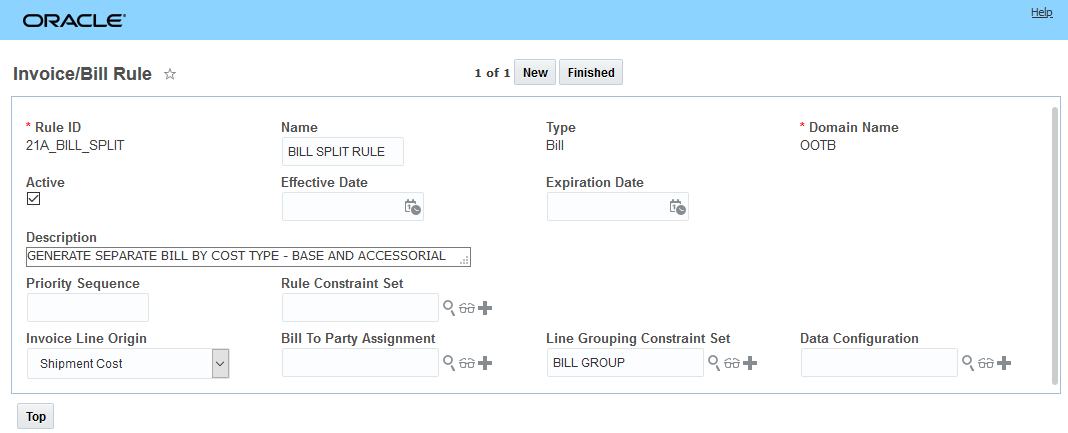The width and height of the screenshot is (1068, 433).
Task: Open the Help link
Action: click(x=1041, y=12)
